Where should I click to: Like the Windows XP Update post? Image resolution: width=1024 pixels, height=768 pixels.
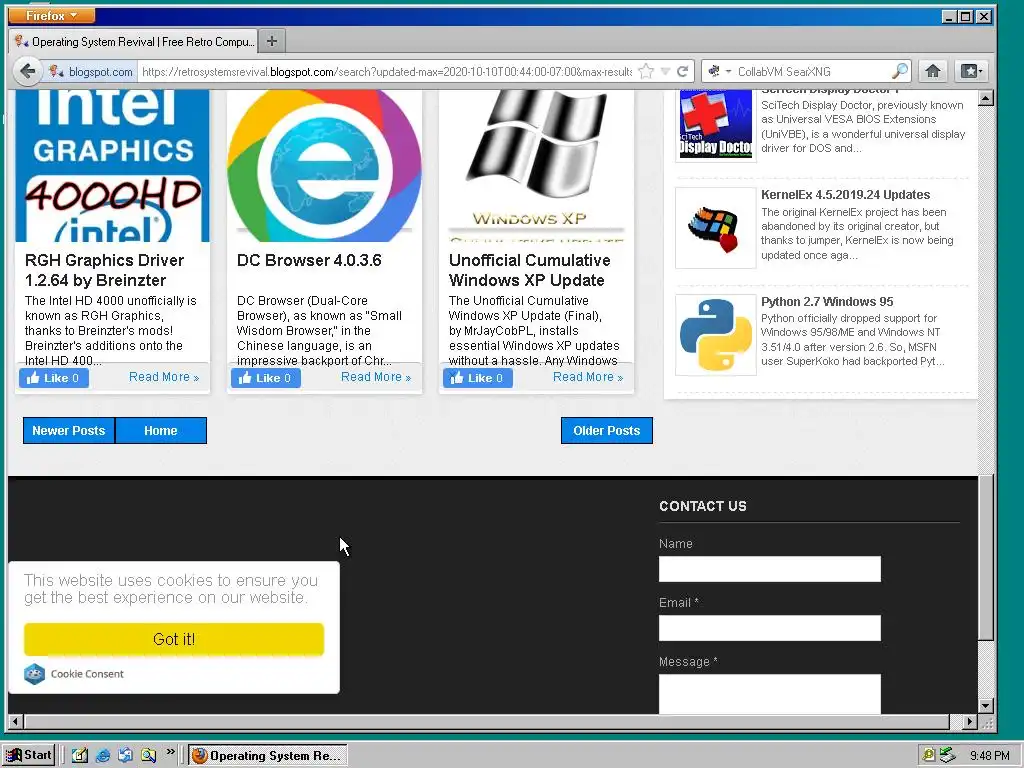pos(477,377)
